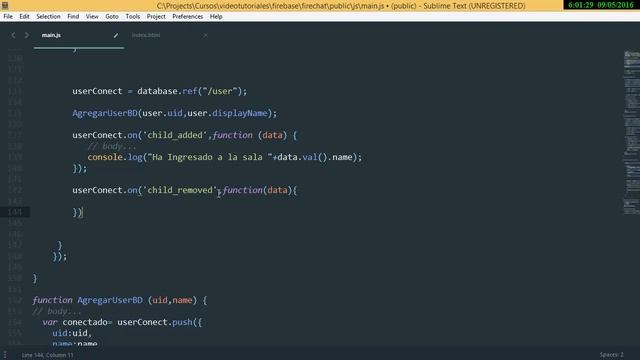Open the Edit menu
This screenshot has width=640, height=360.
click(x=24, y=16)
